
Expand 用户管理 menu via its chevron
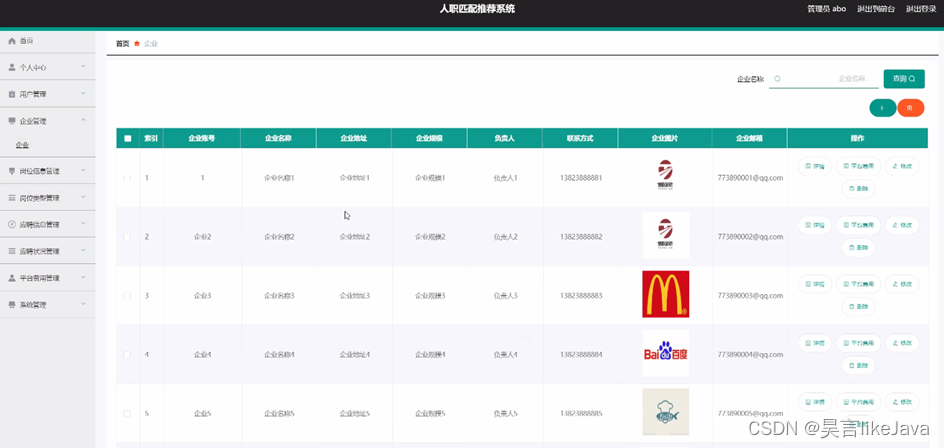point(84,93)
